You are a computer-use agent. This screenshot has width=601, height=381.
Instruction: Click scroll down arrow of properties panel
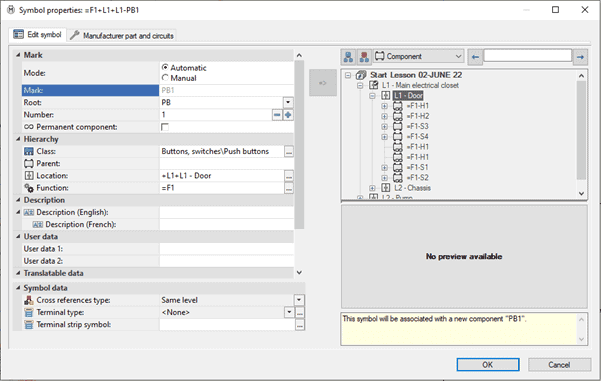[x=299, y=273]
